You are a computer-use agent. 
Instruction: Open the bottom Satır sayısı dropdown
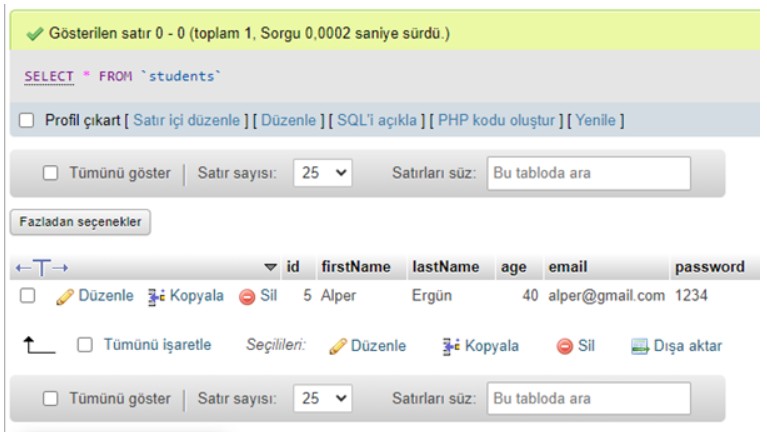(325, 398)
